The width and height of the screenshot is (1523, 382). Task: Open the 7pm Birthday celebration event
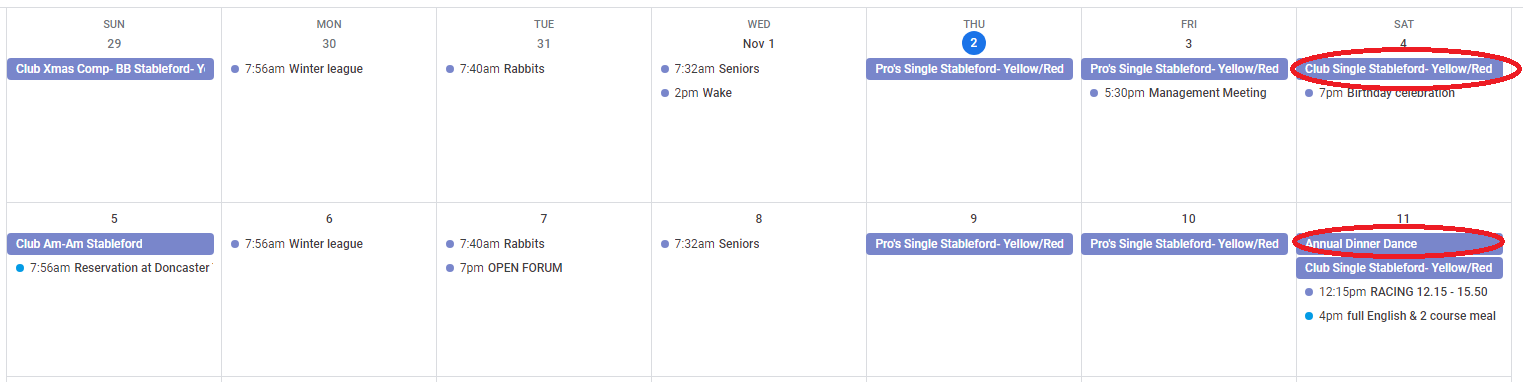(x=1380, y=93)
